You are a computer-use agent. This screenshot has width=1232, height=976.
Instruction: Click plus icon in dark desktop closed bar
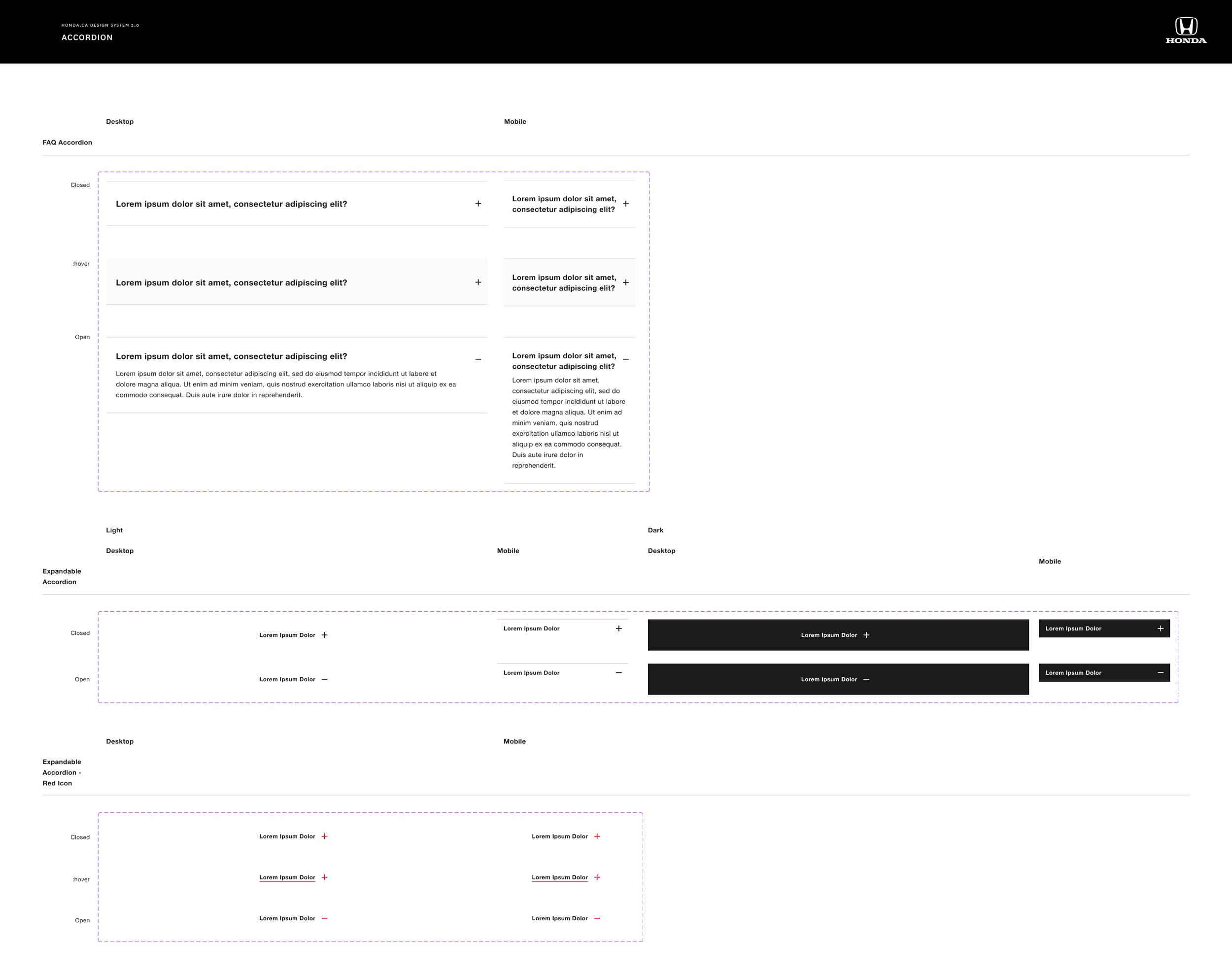(x=866, y=635)
